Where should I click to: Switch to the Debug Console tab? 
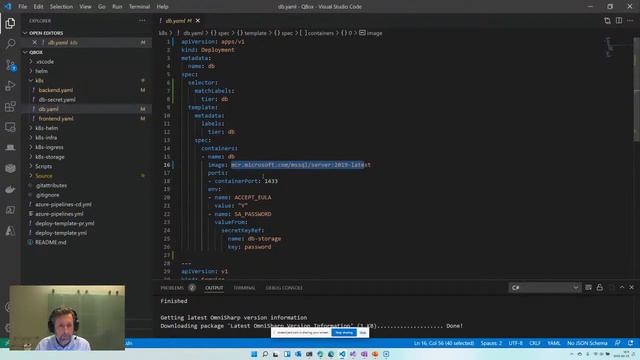point(284,288)
